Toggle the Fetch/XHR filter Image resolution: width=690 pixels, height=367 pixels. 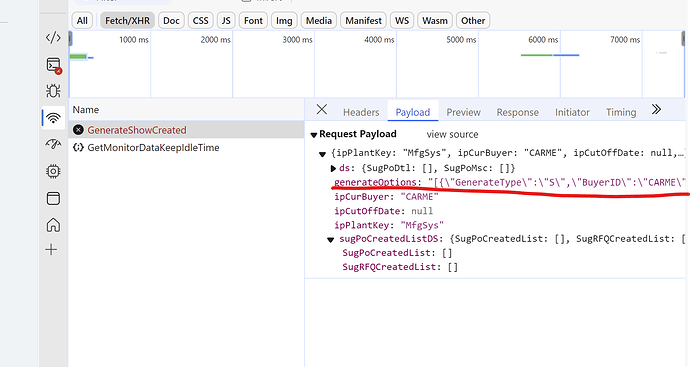click(127, 21)
